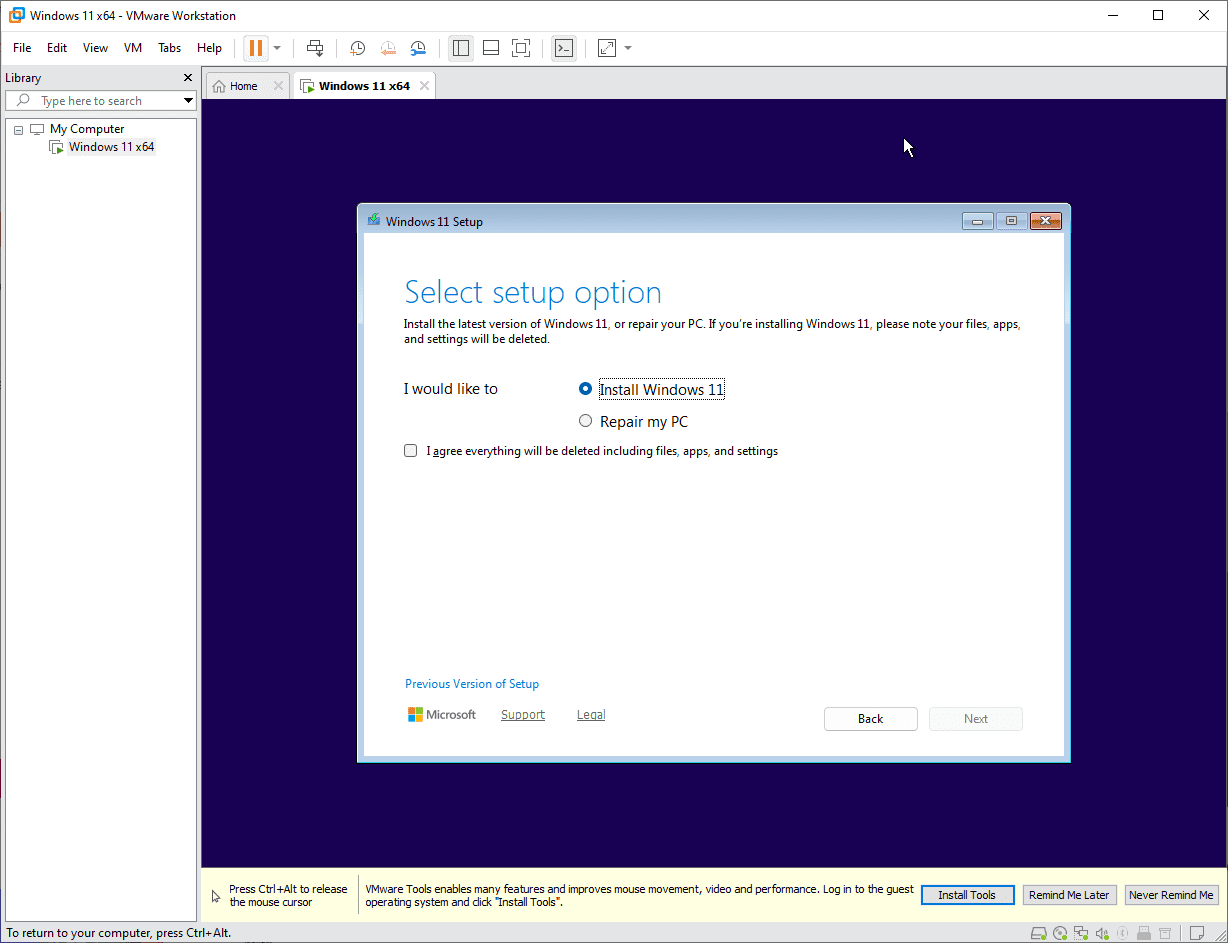Screen dimensions: 1228x943
Task: Click the stretch guest display icon
Action: (x=607, y=48)
